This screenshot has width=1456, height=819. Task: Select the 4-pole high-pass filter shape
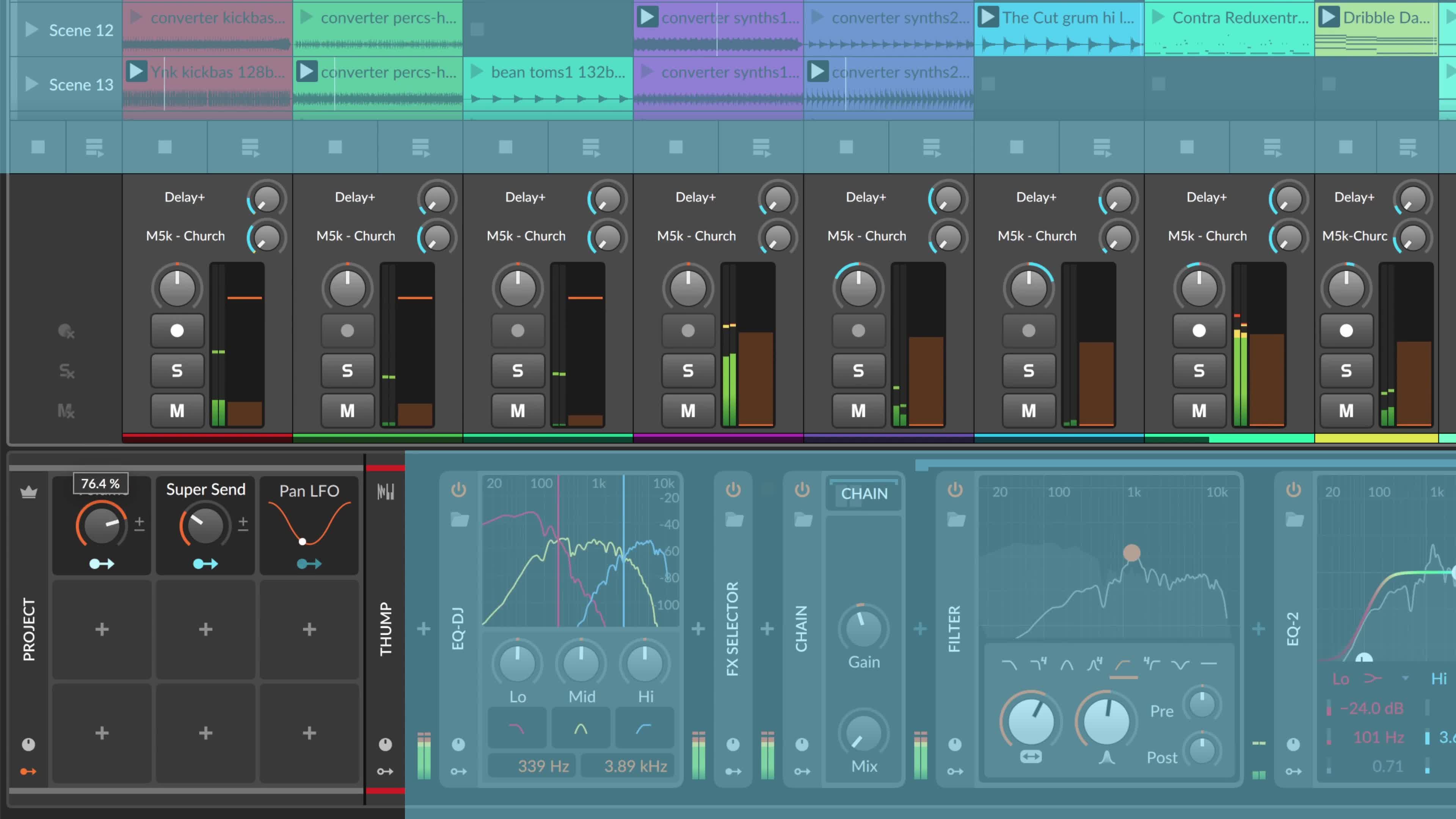pos(1152,664)
